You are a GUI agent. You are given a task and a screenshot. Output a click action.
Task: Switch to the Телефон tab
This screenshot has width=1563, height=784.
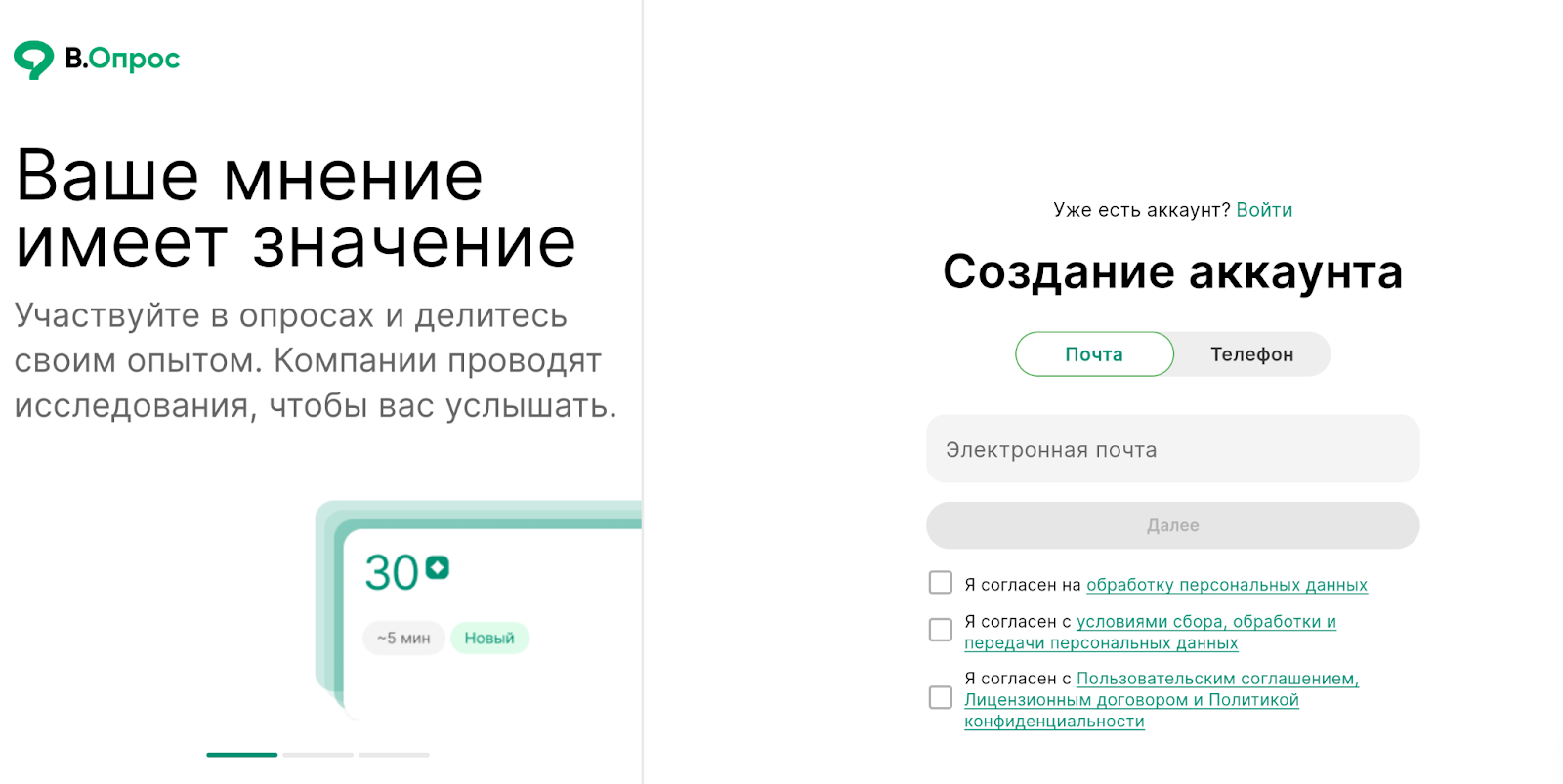click(x=1251, y=353)
